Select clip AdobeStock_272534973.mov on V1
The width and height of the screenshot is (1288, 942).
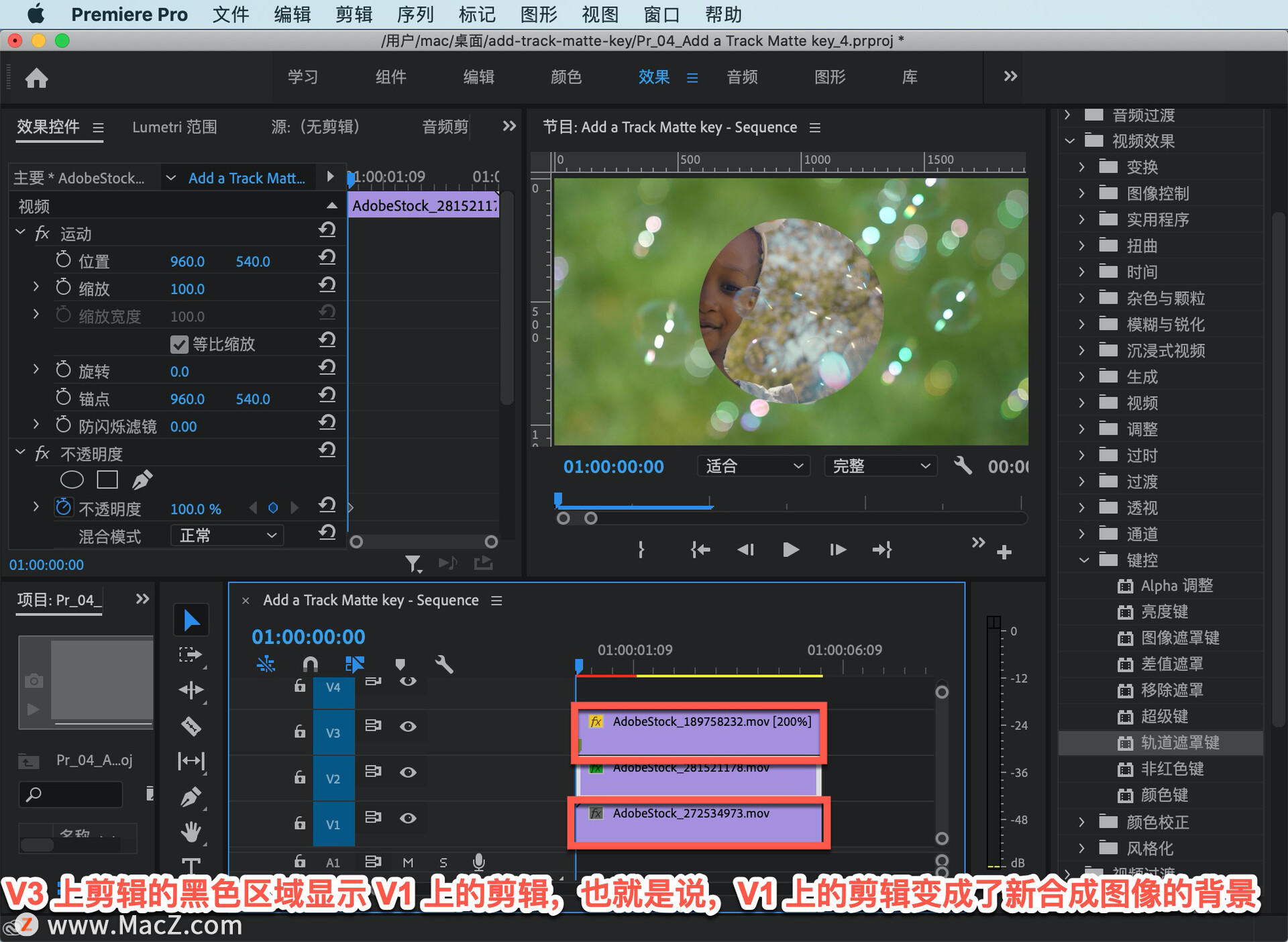click(699, 823)
